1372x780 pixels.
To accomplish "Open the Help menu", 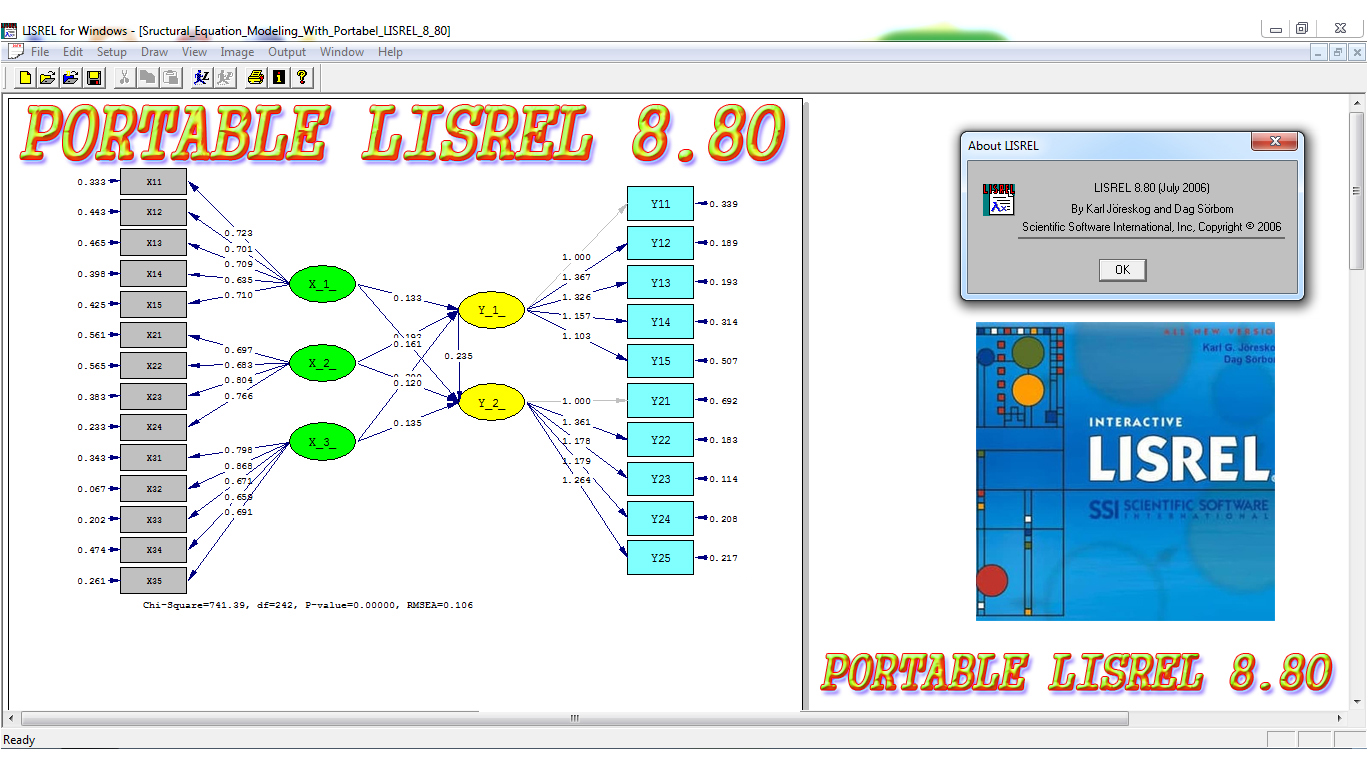I will [390, 52].
